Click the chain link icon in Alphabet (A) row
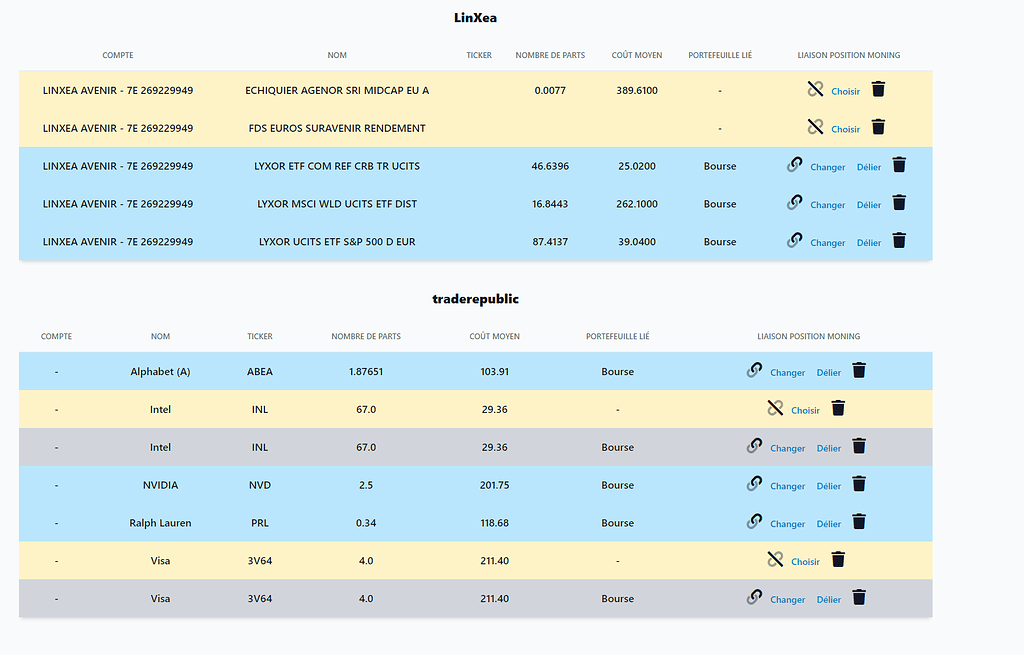1024x655 pixels. click(754, 370)
